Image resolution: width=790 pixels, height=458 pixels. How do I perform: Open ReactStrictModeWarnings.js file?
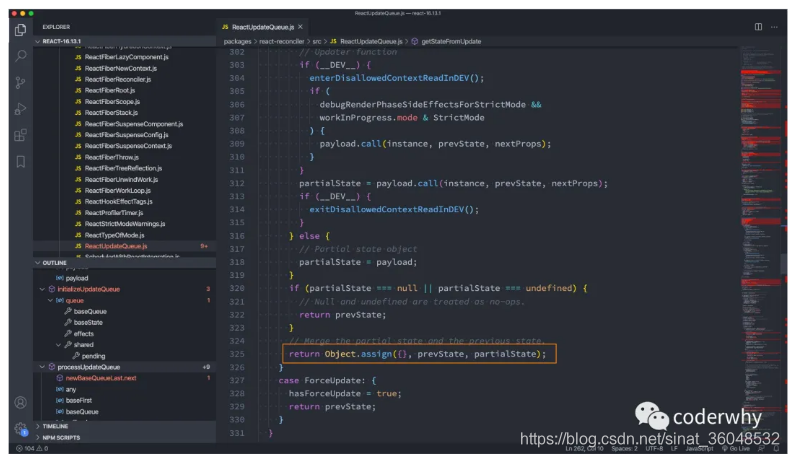click(x=124, y=224)
